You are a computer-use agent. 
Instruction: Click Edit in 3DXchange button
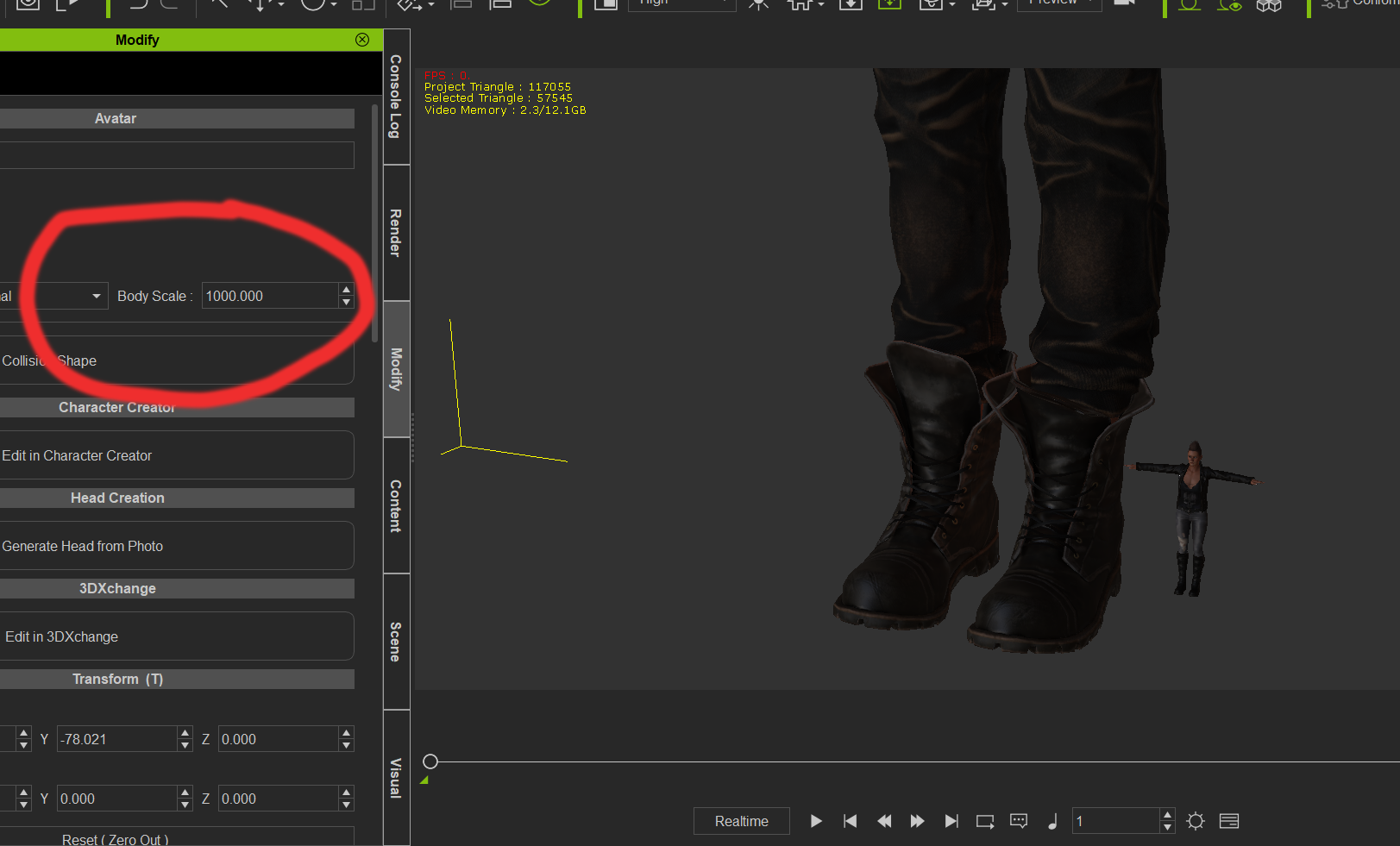(177, 636)
